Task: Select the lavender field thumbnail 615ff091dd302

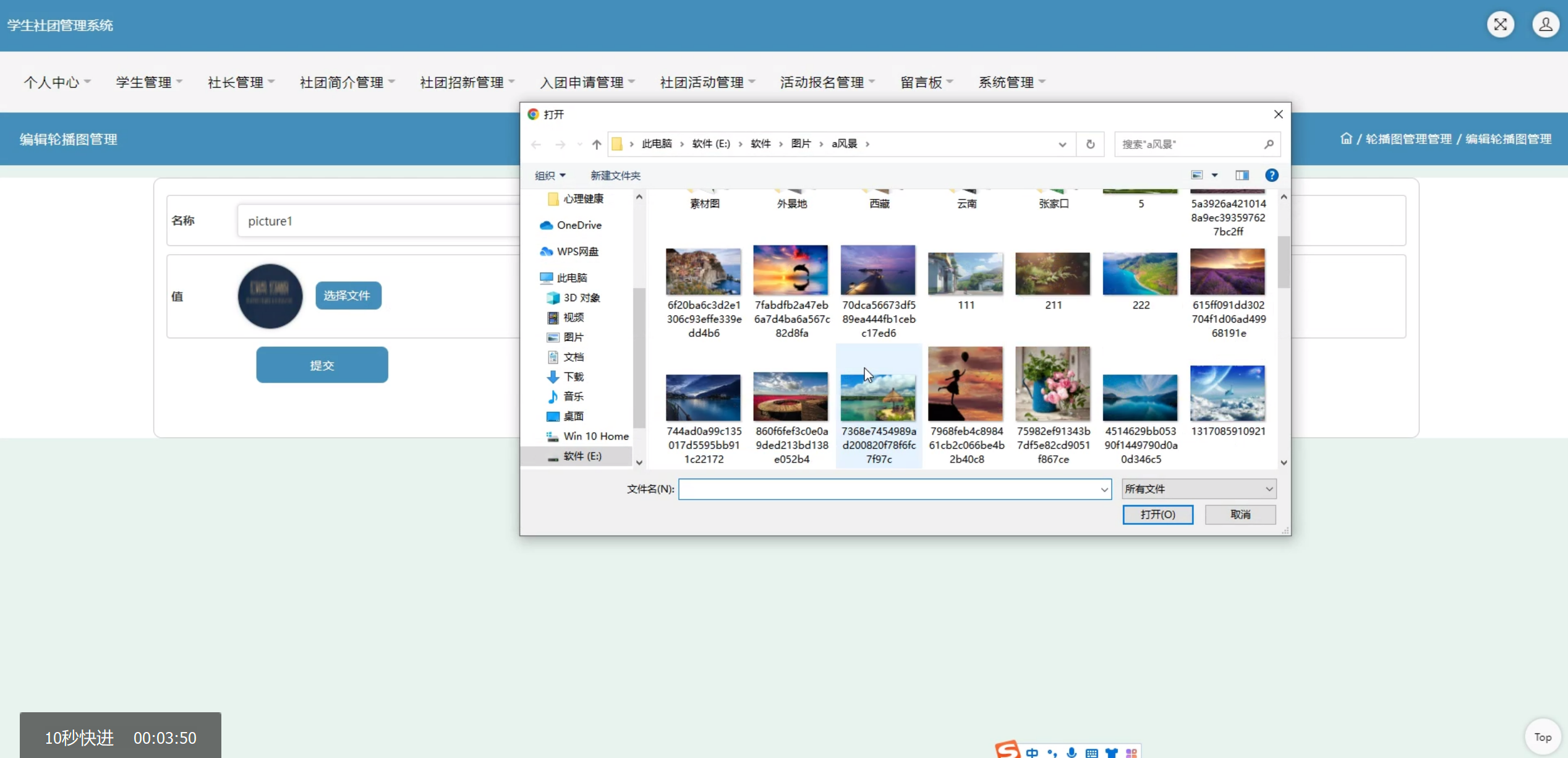Action: (1227, 272)
